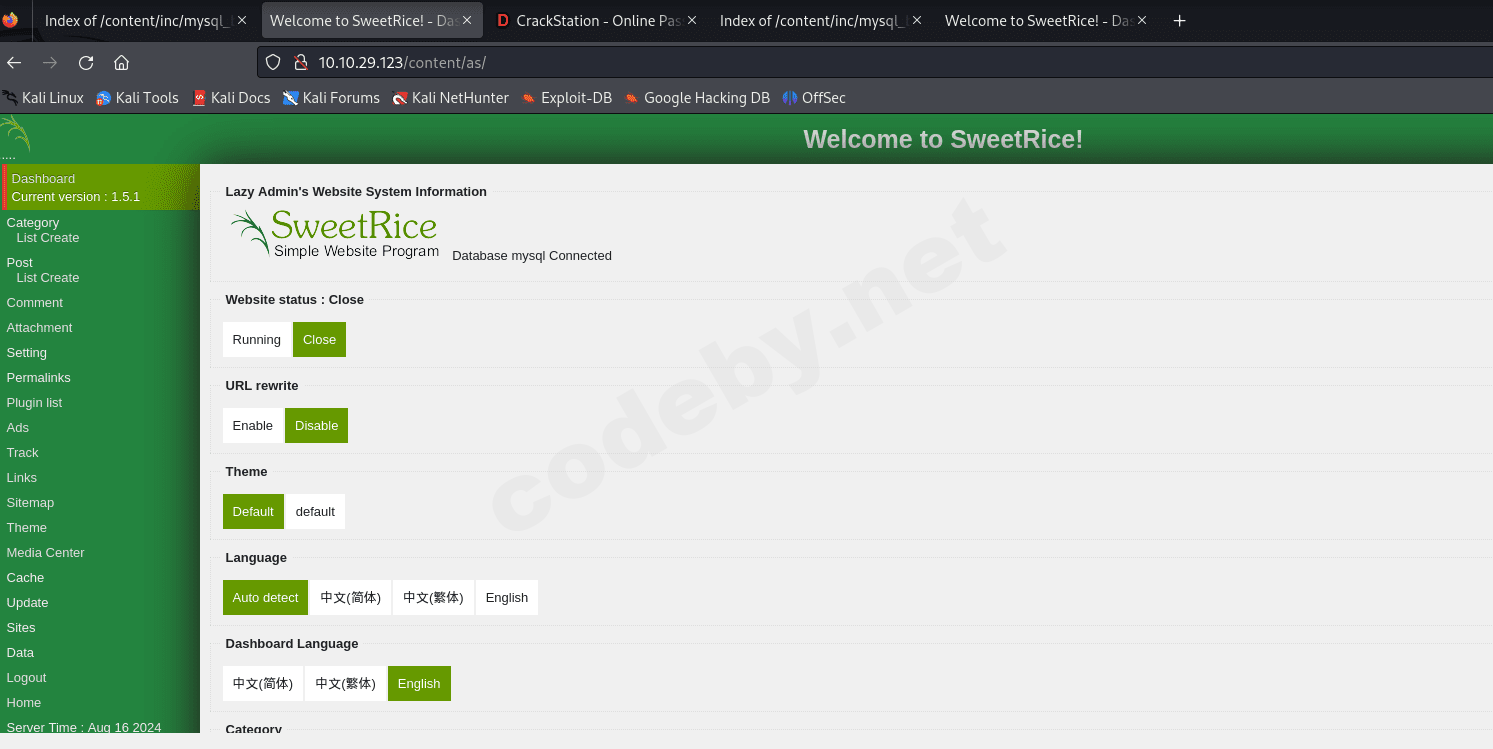Pick the green capitalized Default theme button
Viewport: 1493px width, 749px height.
[x=253, y=512]
